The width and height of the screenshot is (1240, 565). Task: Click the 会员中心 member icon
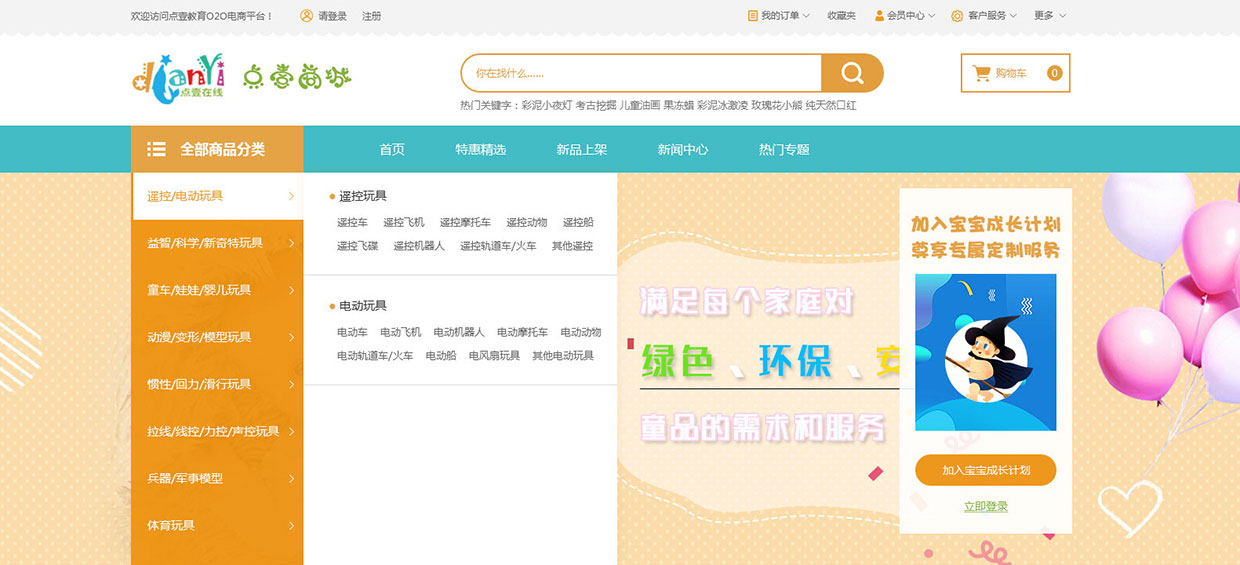pyautogui.click(x=879, y=16)
